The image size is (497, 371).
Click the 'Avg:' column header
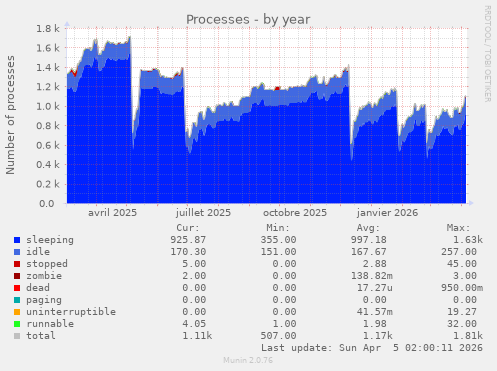click(x=368, y=228)
